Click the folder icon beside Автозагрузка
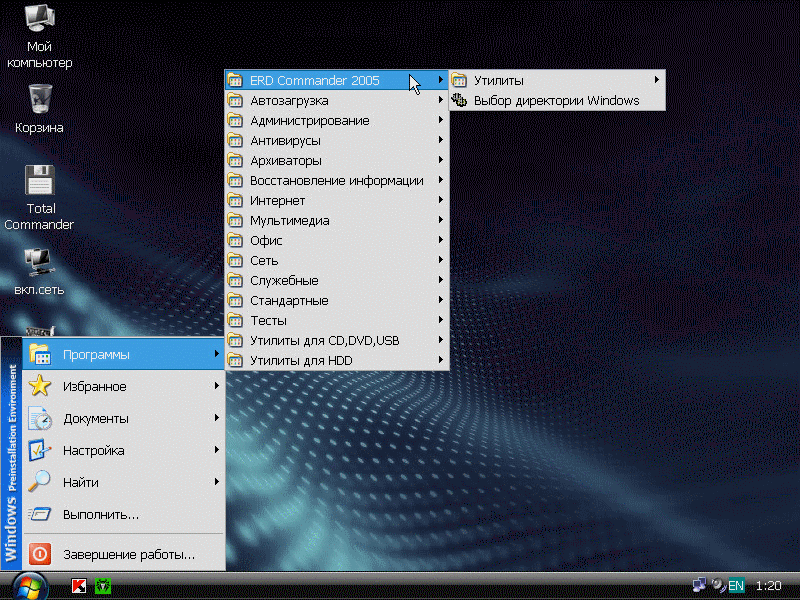The height and width of the screenshot is (600, 800). (235, 101)
